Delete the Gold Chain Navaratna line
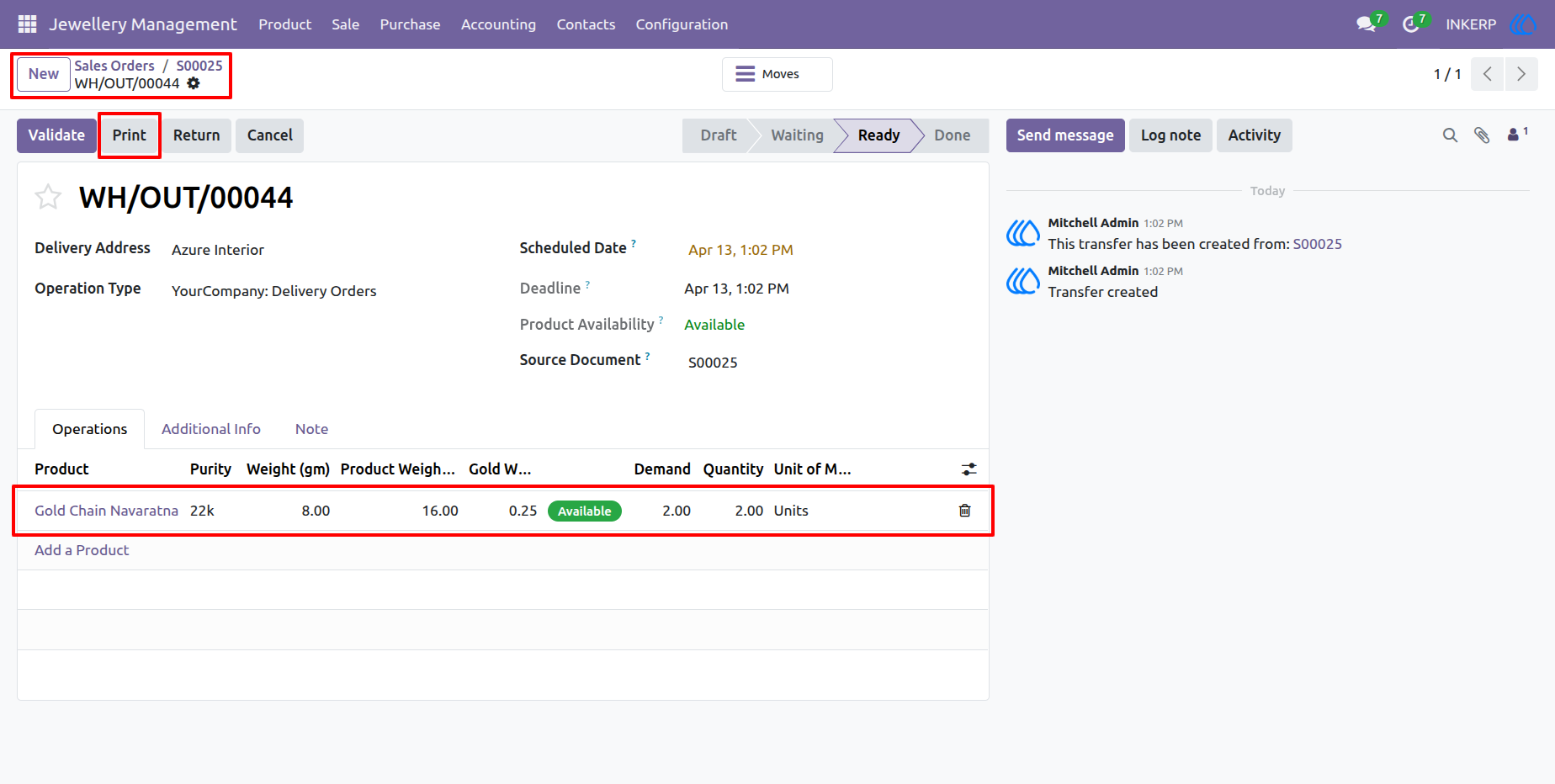The height and width of the screenshot is (784, 1555). (x=965, y=511)
